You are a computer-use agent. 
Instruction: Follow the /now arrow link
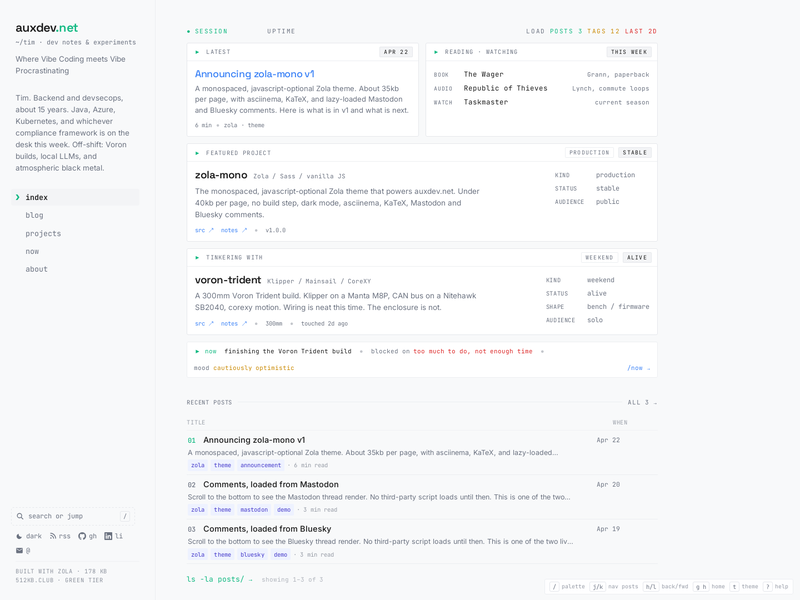pos(639,368)
